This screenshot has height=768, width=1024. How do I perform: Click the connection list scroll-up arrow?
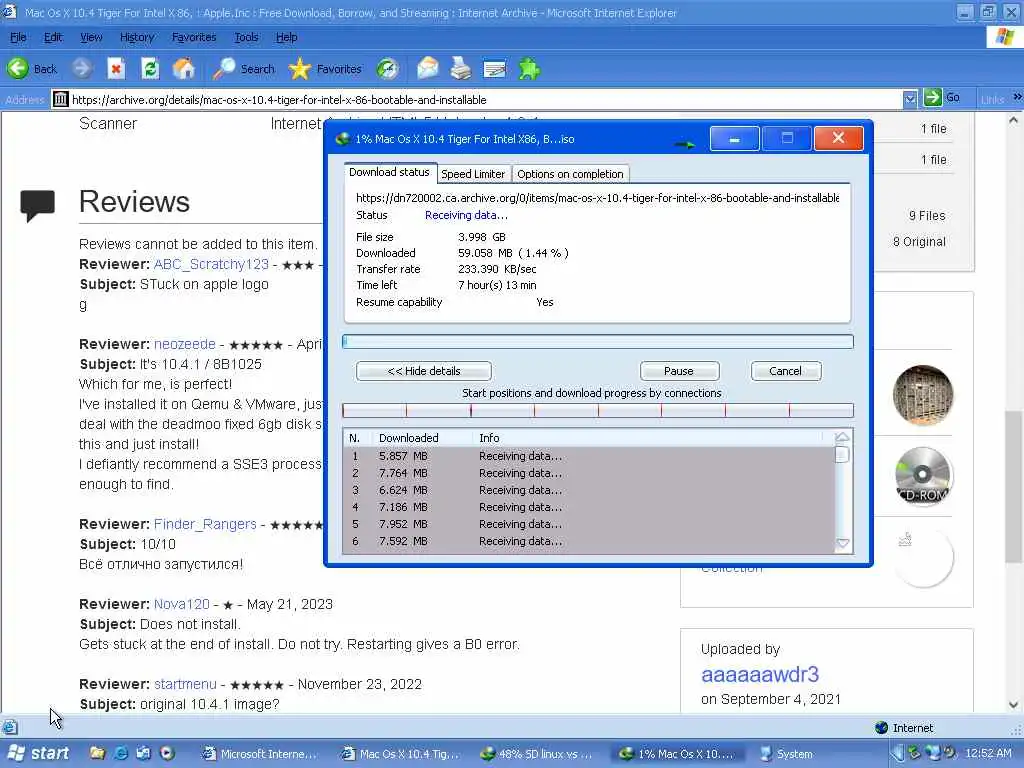(x=842, y=436)
